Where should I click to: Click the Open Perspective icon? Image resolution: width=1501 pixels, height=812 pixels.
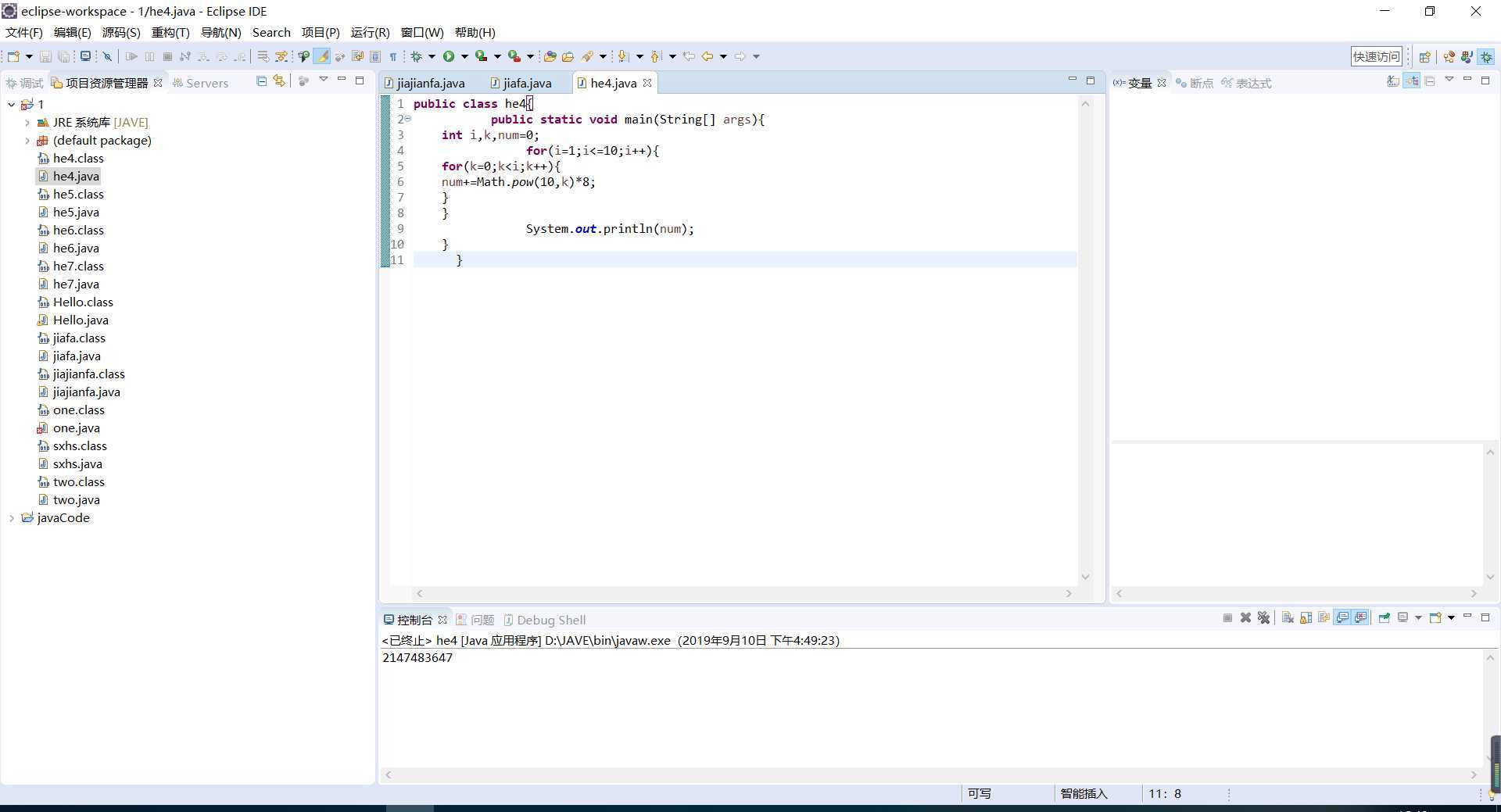[1424, 56]
